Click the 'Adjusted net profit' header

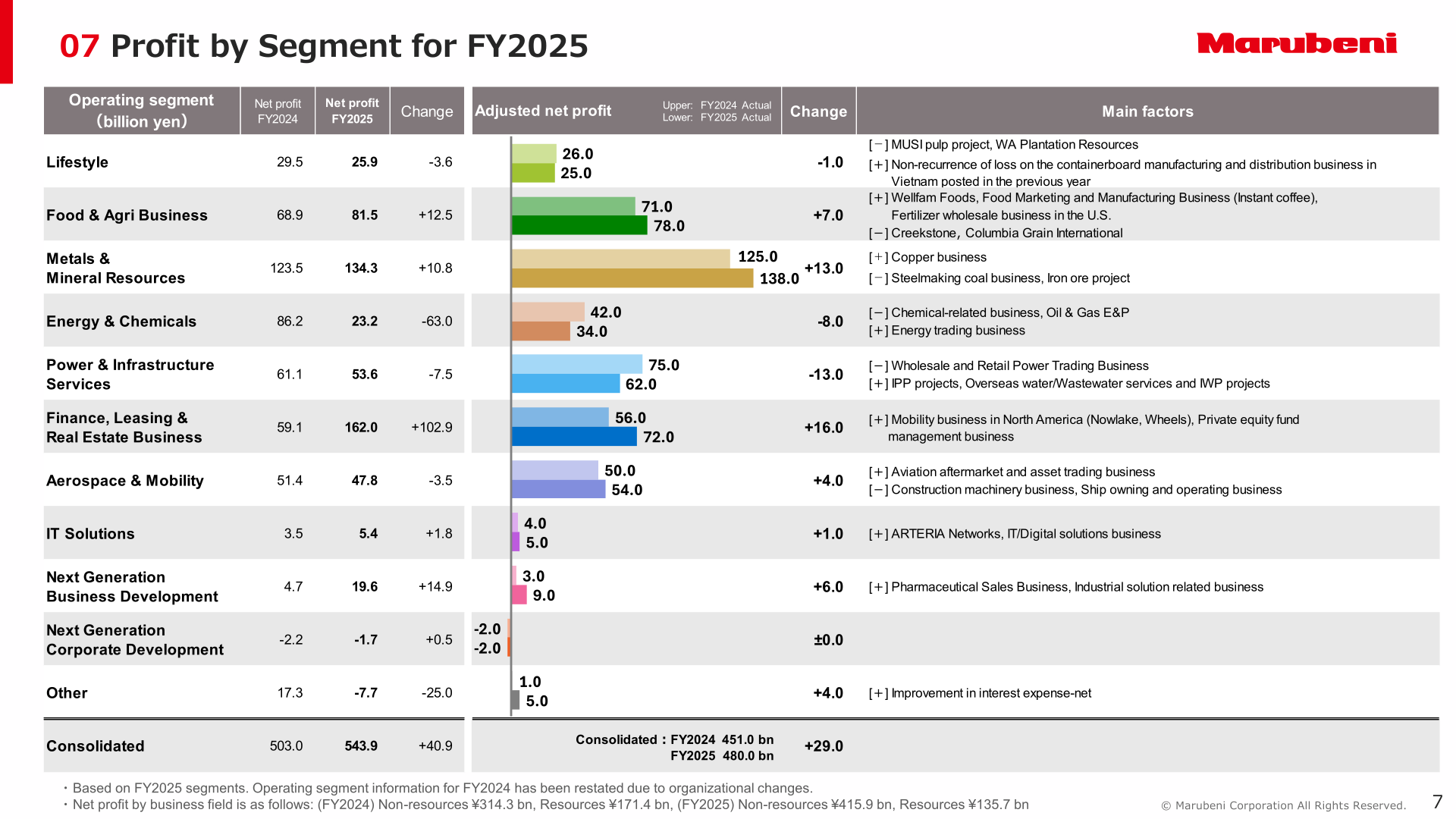click(543, 111)
